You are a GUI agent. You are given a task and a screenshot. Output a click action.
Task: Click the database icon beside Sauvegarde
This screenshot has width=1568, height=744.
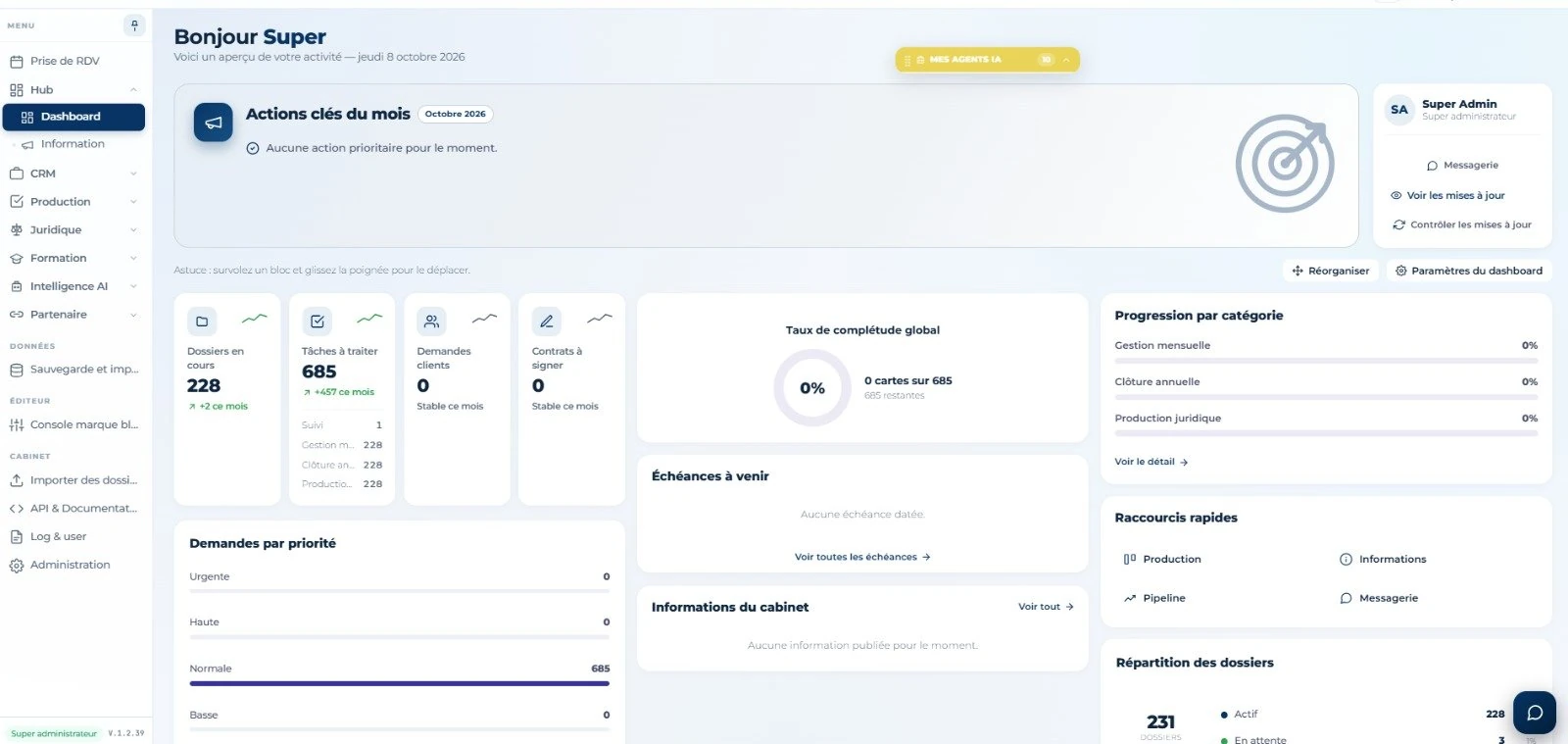[x=17, y=371]
